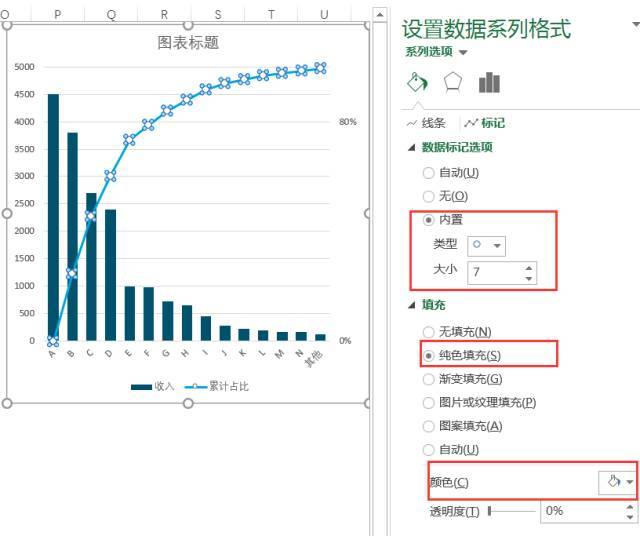Select column S header
The width and height of the screenshot is (640, 536).
click(218, 14)
